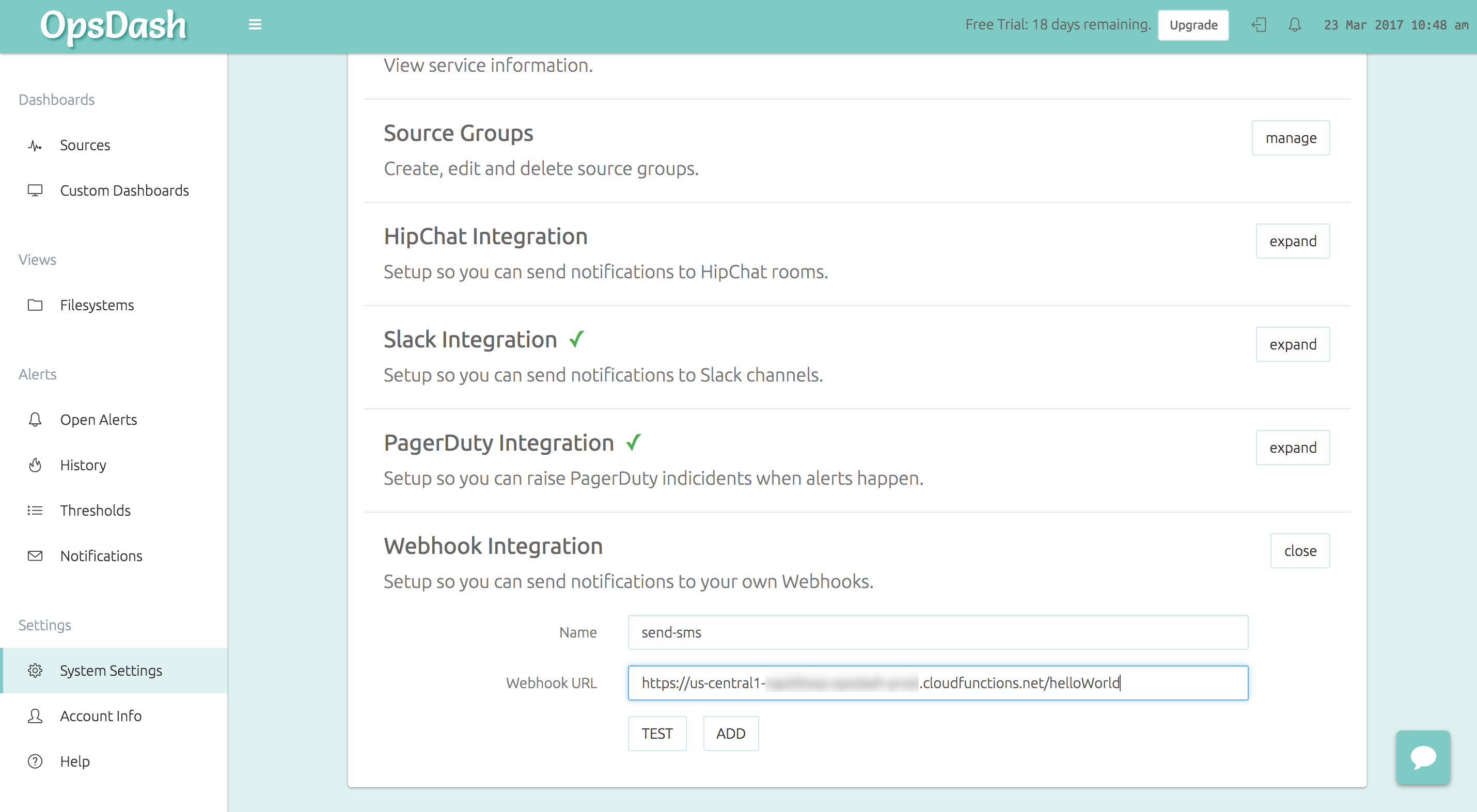Click TEST webhook button
This screenshot has height=812, width=1477.
pos(657,733)
